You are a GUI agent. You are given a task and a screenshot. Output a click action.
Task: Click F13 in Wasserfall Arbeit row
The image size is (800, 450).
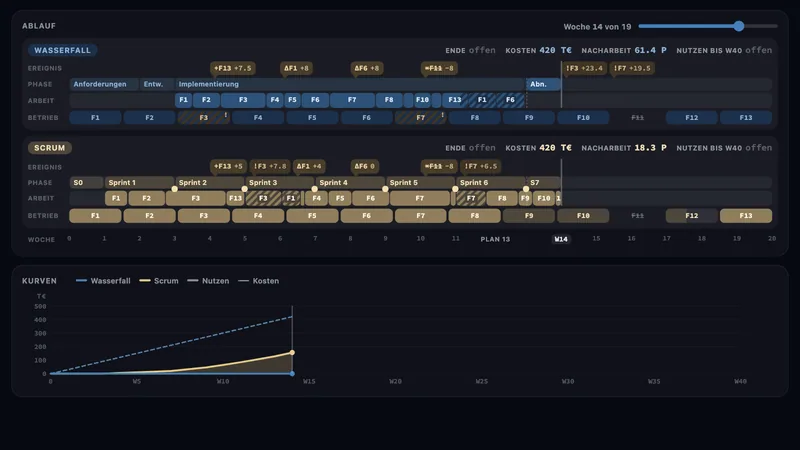(455, 100)
